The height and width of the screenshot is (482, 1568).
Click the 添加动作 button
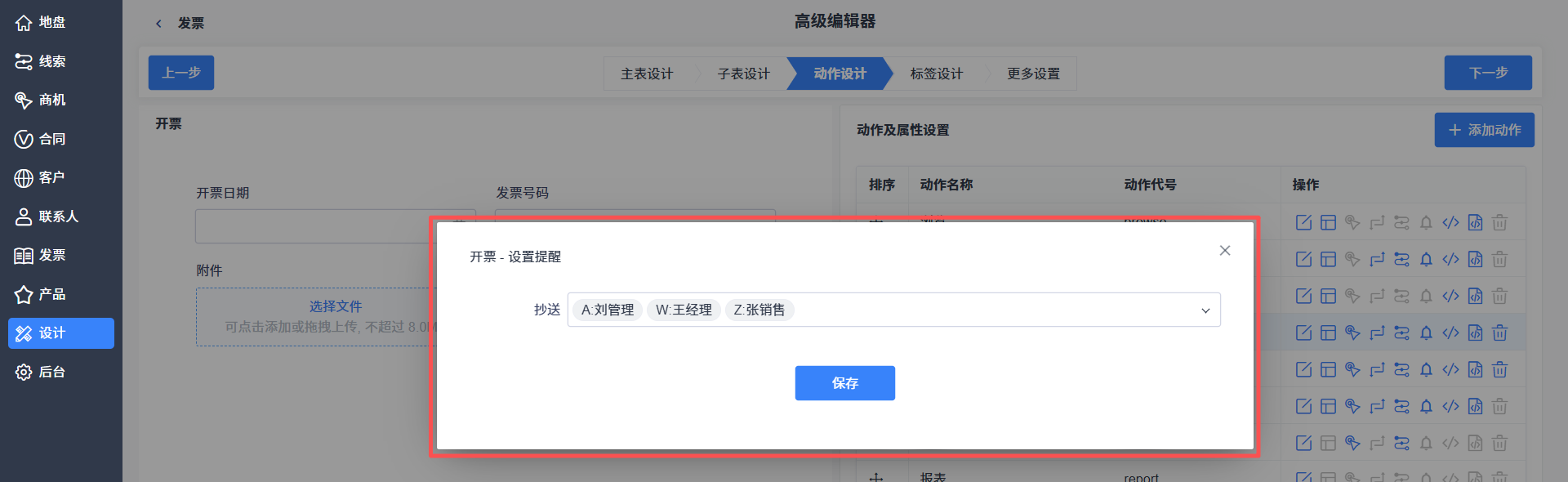tap(1485, 130)
